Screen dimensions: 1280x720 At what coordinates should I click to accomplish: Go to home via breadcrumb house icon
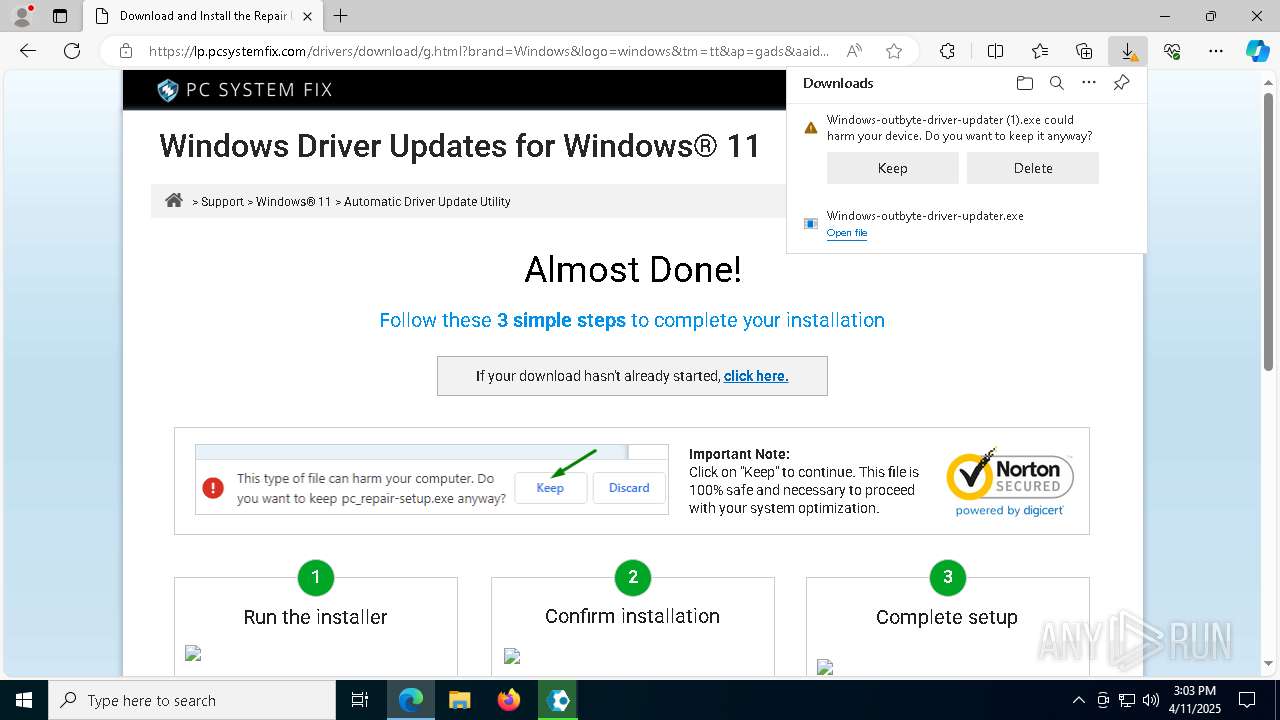174,200
